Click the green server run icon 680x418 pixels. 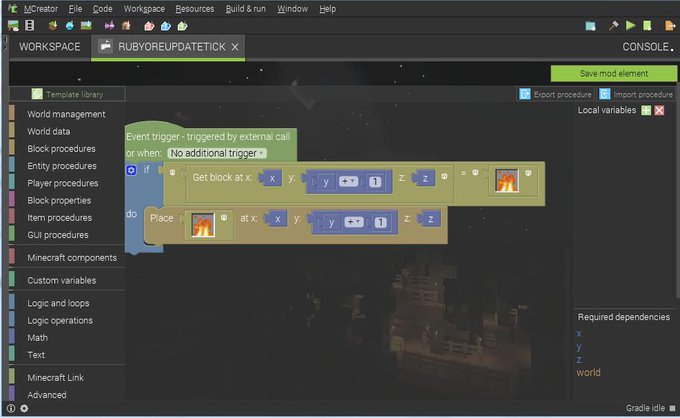[x=647, y=26]
